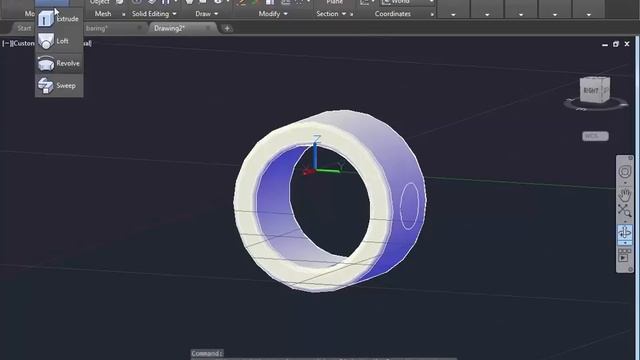Open the Section Plane tool
640x360 pixels.
point(334,2)
